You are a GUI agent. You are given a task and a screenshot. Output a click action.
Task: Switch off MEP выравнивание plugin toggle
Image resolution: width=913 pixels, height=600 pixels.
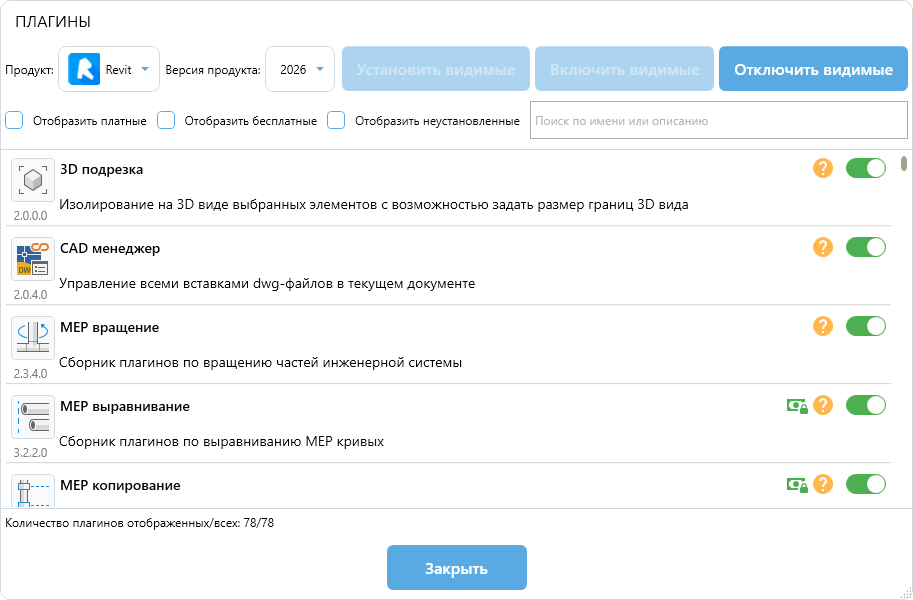tap(865, 405)
